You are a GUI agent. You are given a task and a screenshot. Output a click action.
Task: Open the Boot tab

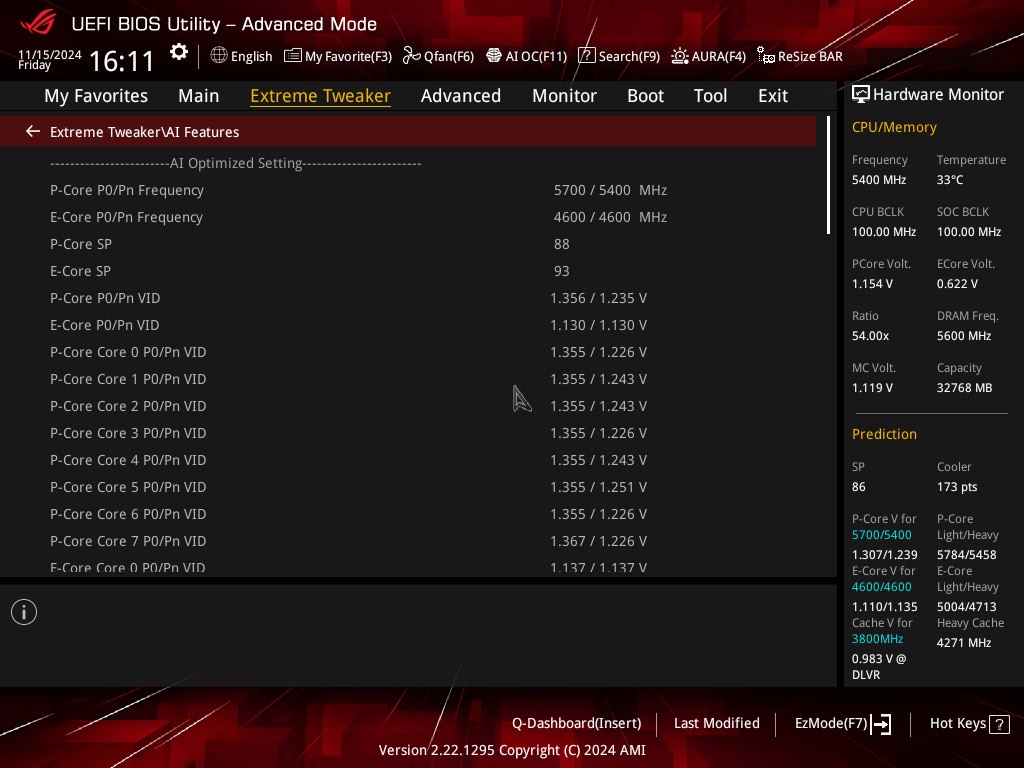[x=645, y=95]
